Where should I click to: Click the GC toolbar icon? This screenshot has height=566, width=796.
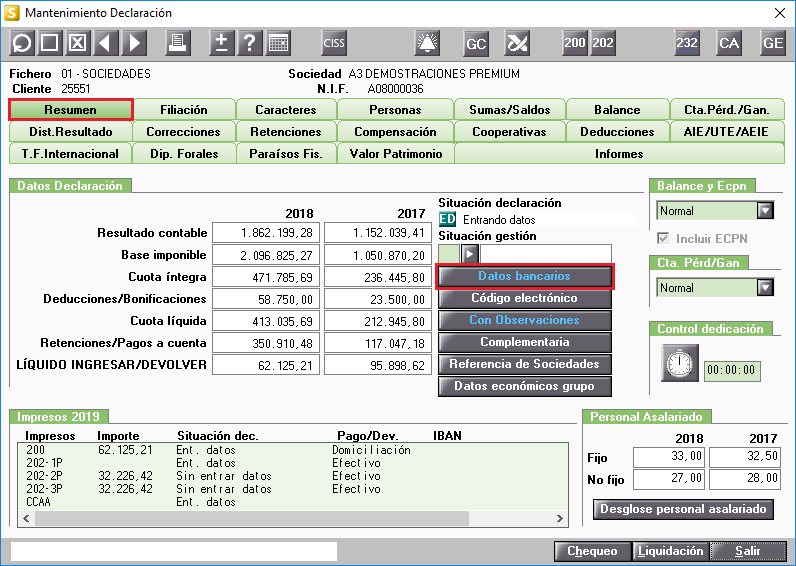[476, 43]
